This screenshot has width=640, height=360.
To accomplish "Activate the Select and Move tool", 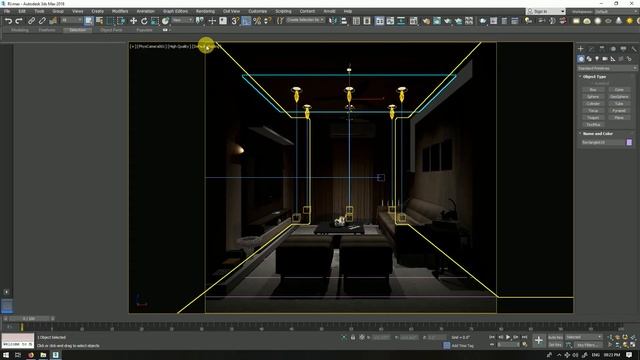I will pyautogui.click(x=133, y=21).
